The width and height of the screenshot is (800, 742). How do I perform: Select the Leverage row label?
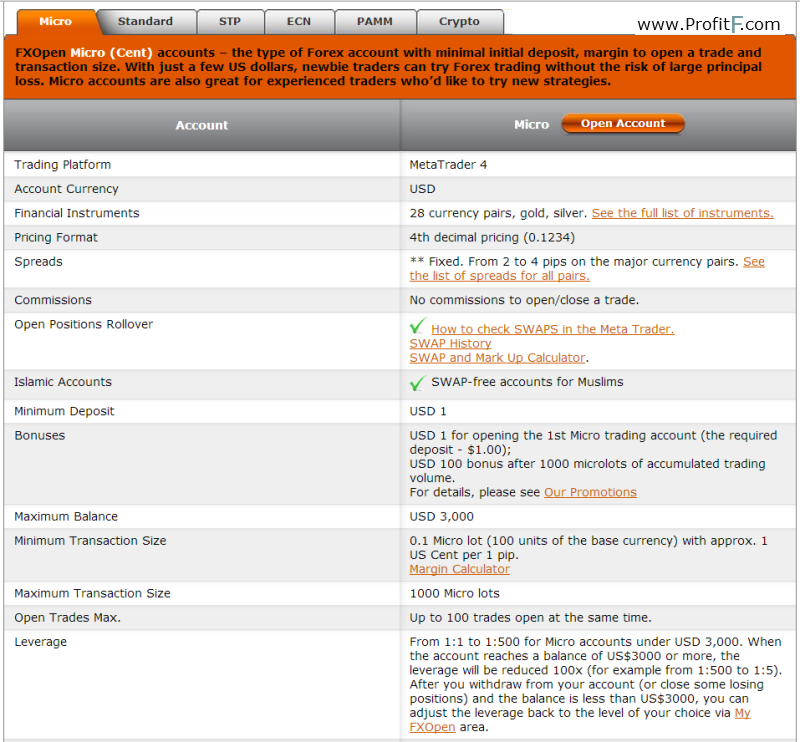(x=40, y=642)
